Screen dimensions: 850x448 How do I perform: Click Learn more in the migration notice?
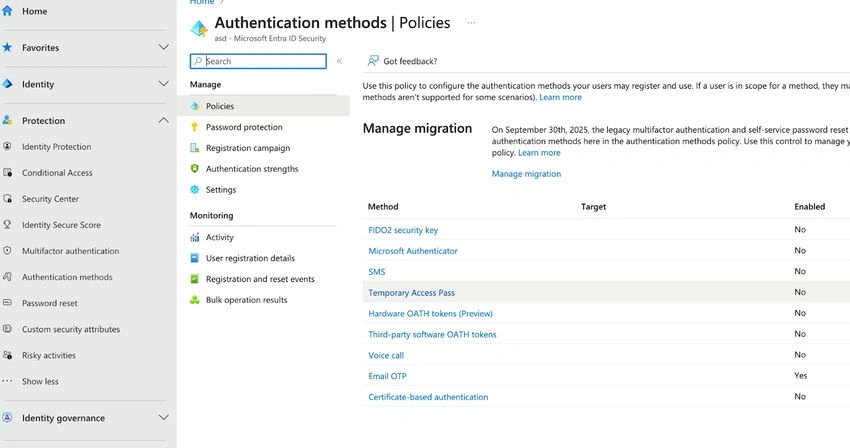coord(539,152)
